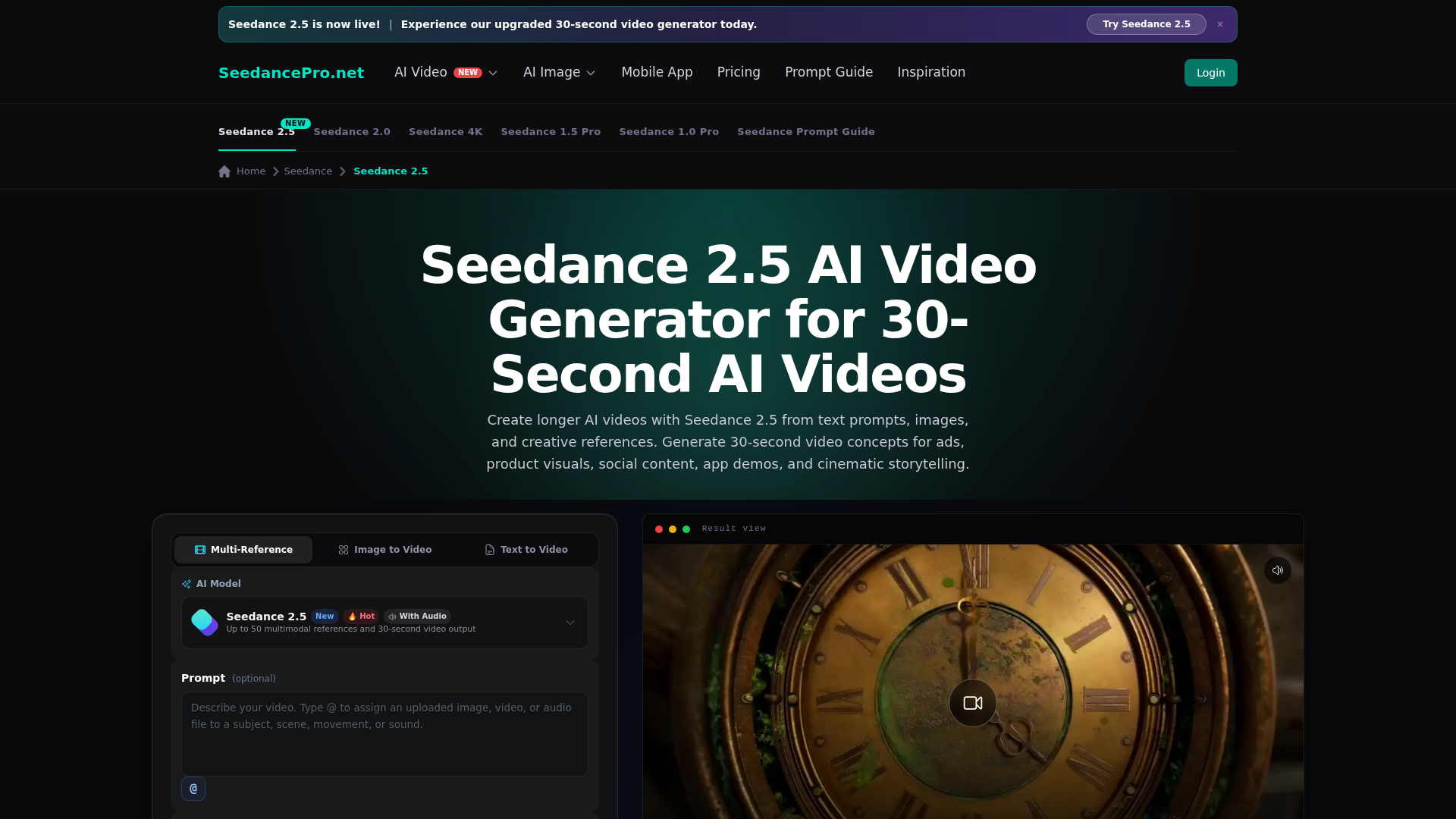Play the clock preview video
The image size is (1456, 819).
[973, 703]
